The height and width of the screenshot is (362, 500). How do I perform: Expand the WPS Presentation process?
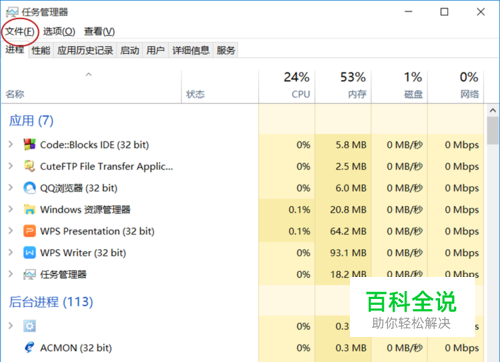(x=11, y=231)
